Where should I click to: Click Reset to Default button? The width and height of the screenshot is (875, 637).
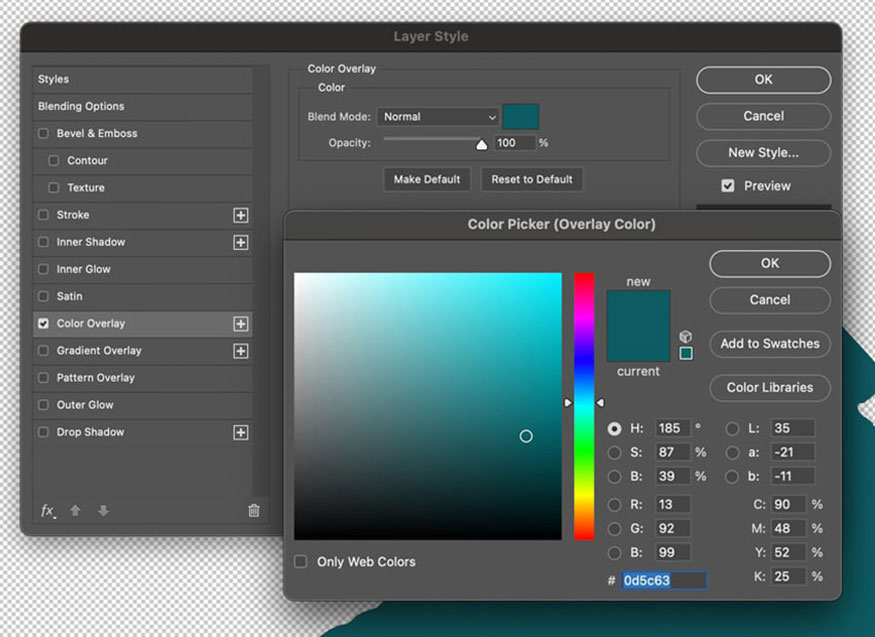click(532, 179)
